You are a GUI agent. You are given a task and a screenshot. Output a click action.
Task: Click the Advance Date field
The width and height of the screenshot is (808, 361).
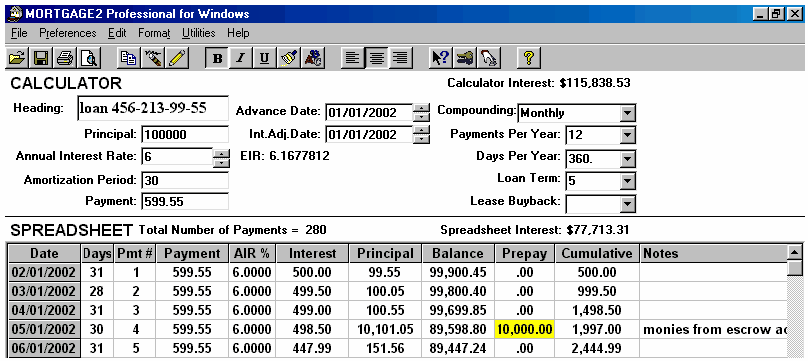coord(369,112)
